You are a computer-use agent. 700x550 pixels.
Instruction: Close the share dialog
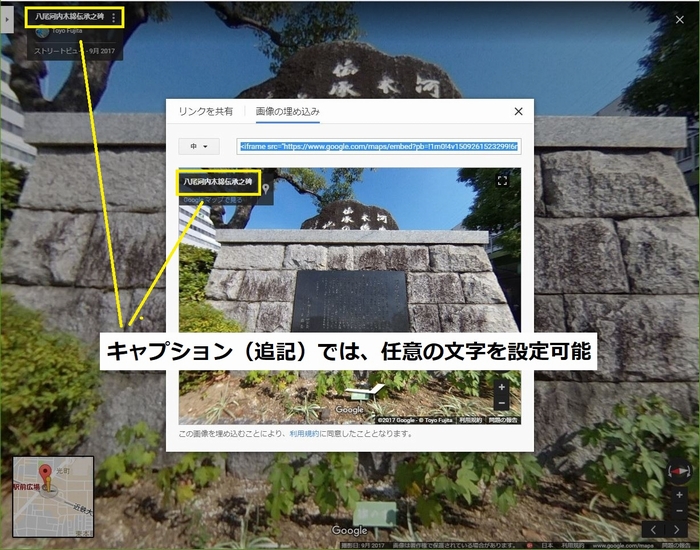(518, 111)
